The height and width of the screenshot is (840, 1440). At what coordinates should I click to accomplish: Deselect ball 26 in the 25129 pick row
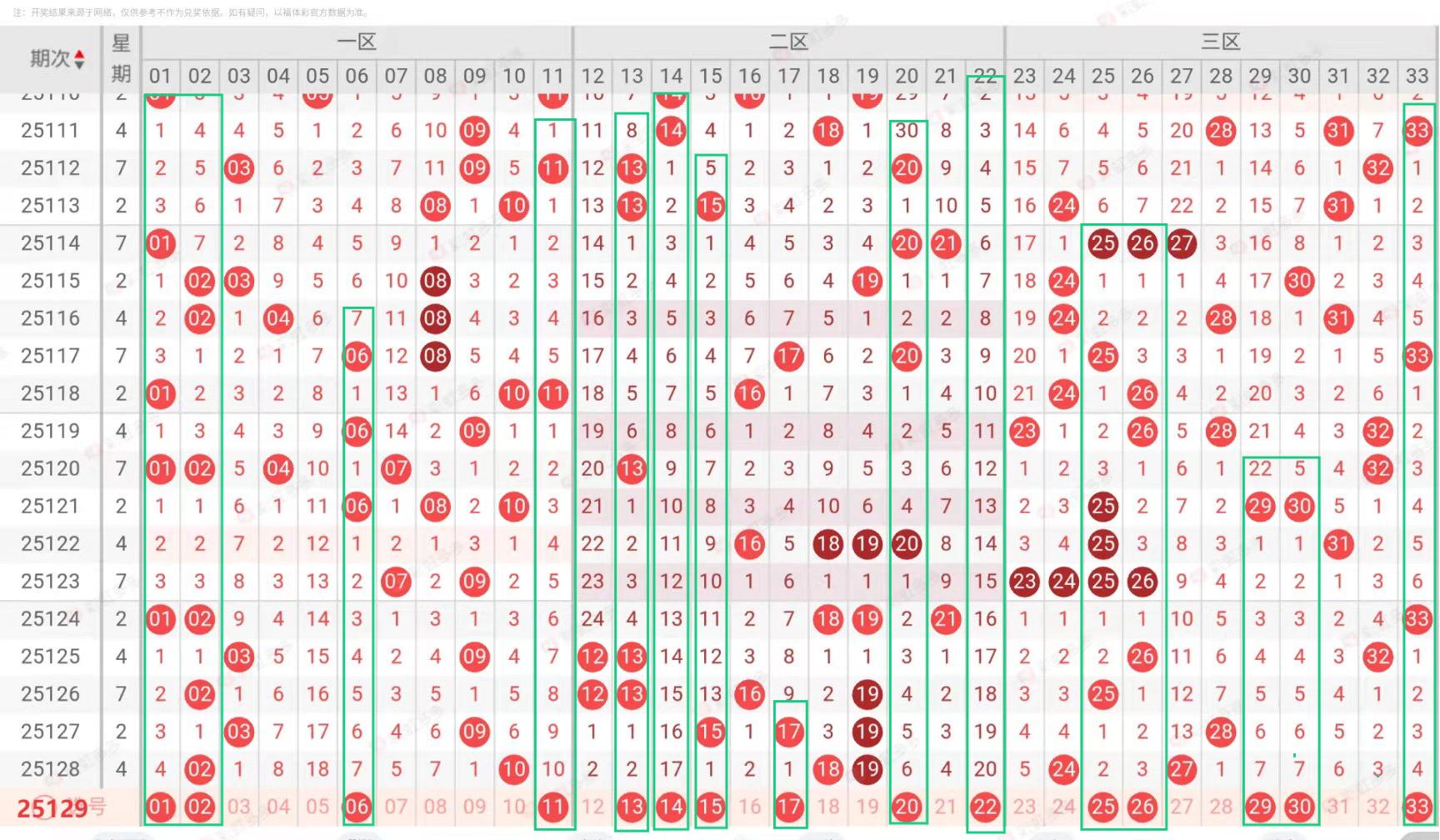1142,807
